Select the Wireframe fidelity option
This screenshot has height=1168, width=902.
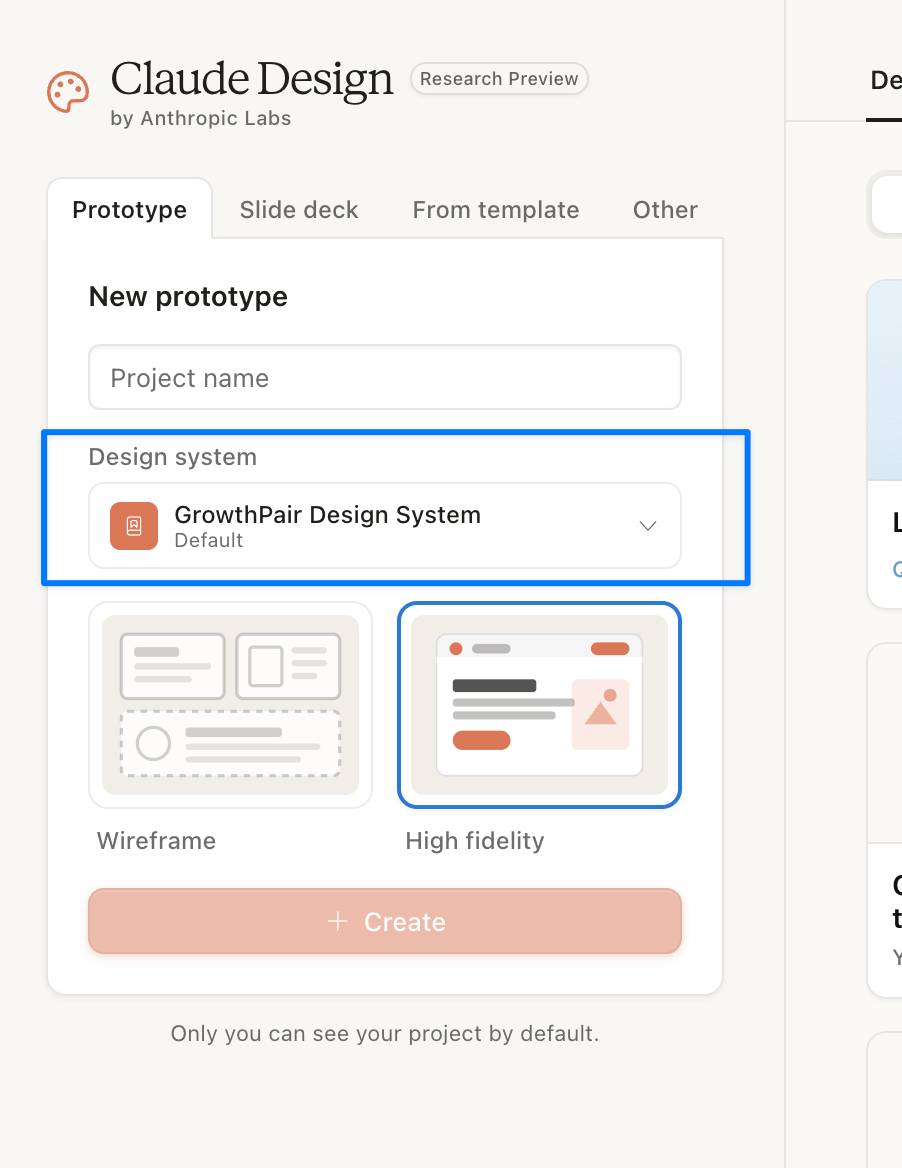coord(230,705)
